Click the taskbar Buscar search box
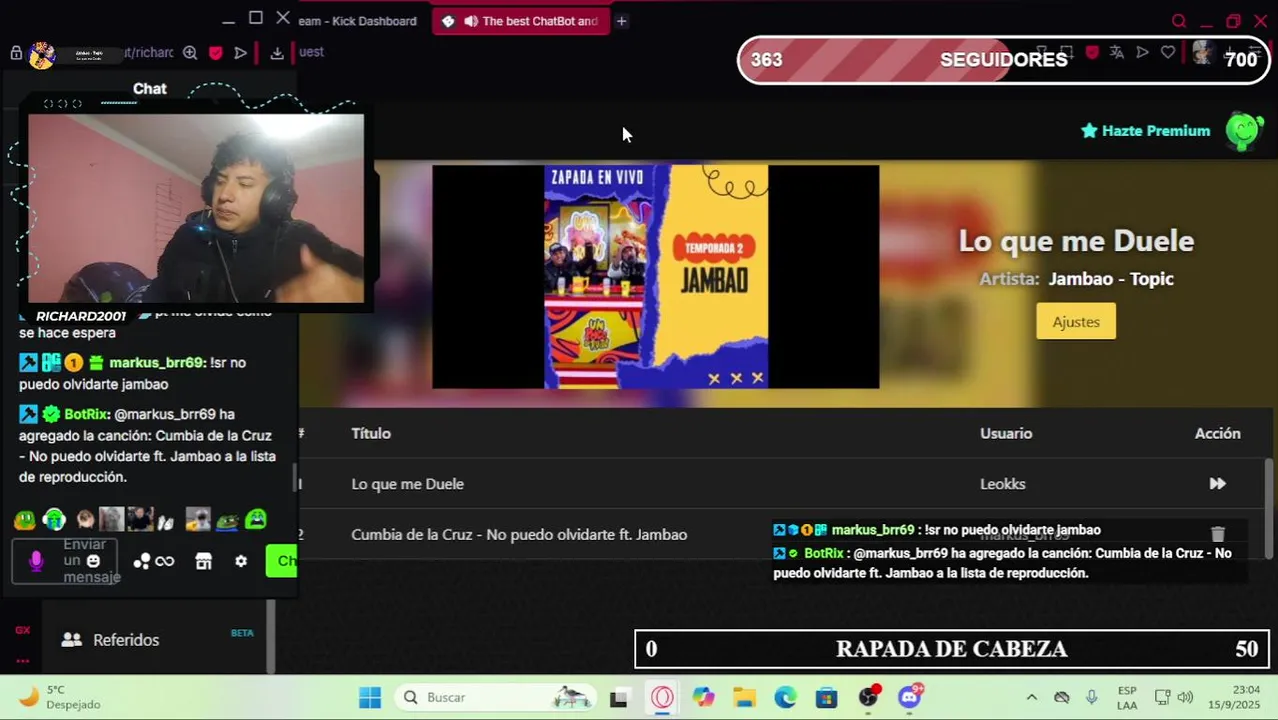 [496, 698]
